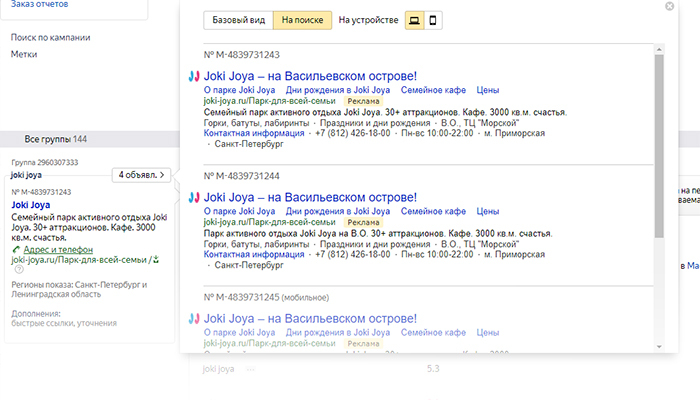Open 'Поиск по кампании' link
The height and width of the screenshot is (400, 700).
50,38
